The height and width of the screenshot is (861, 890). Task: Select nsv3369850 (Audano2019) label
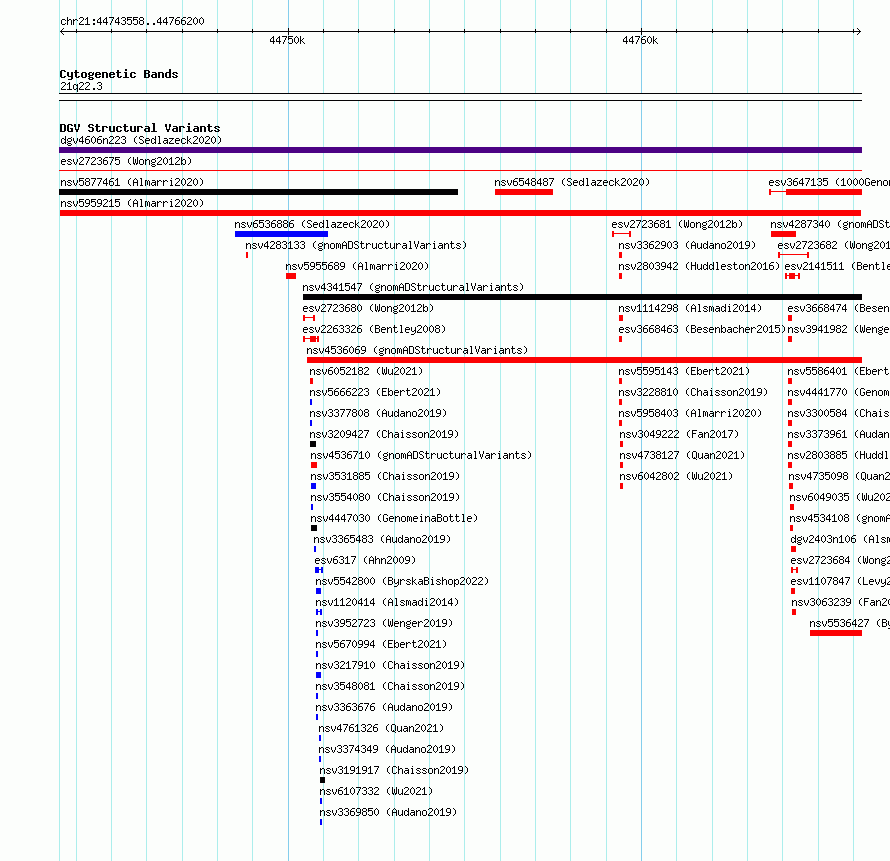[388, 812]
